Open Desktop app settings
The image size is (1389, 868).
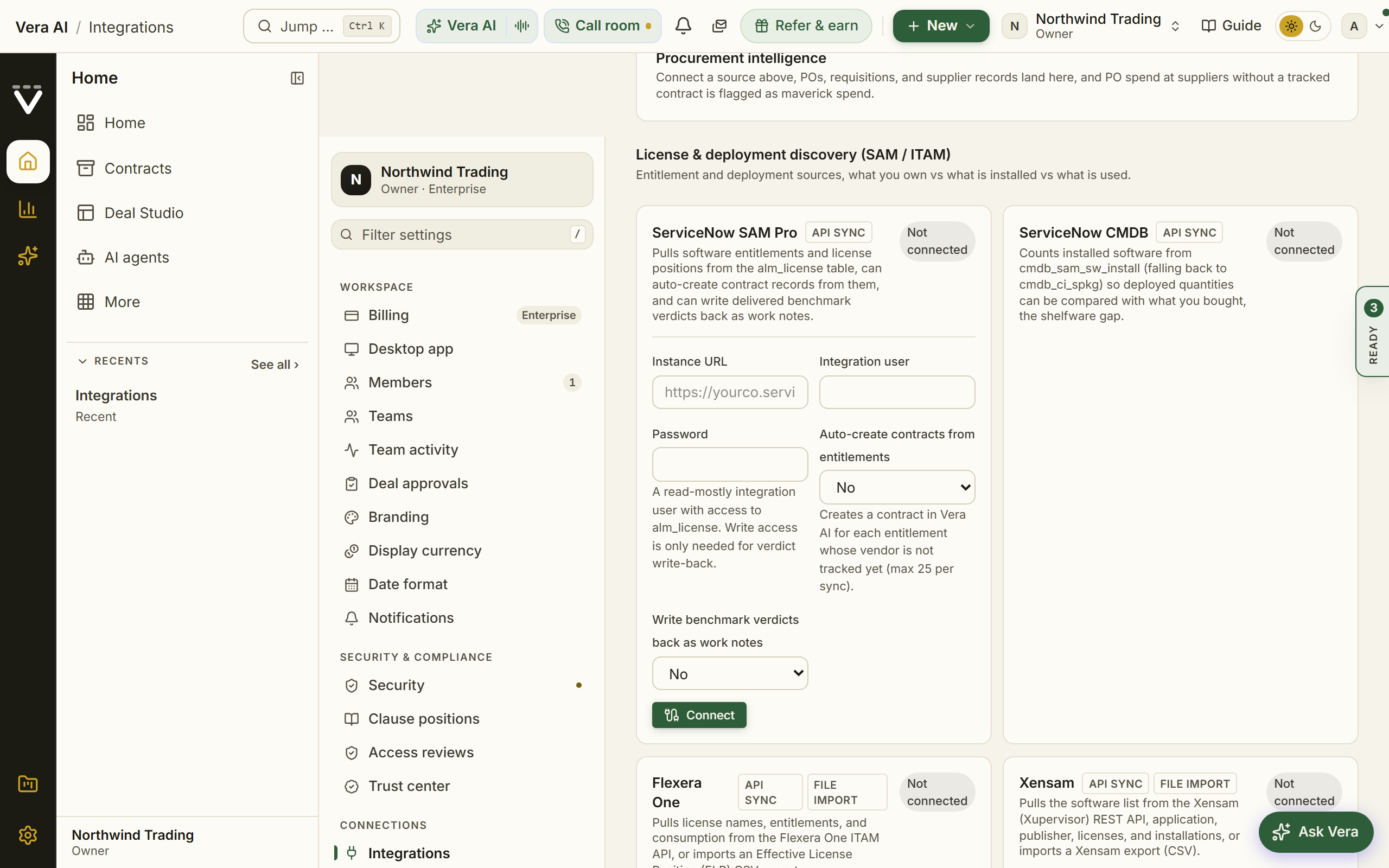[462, 349]
